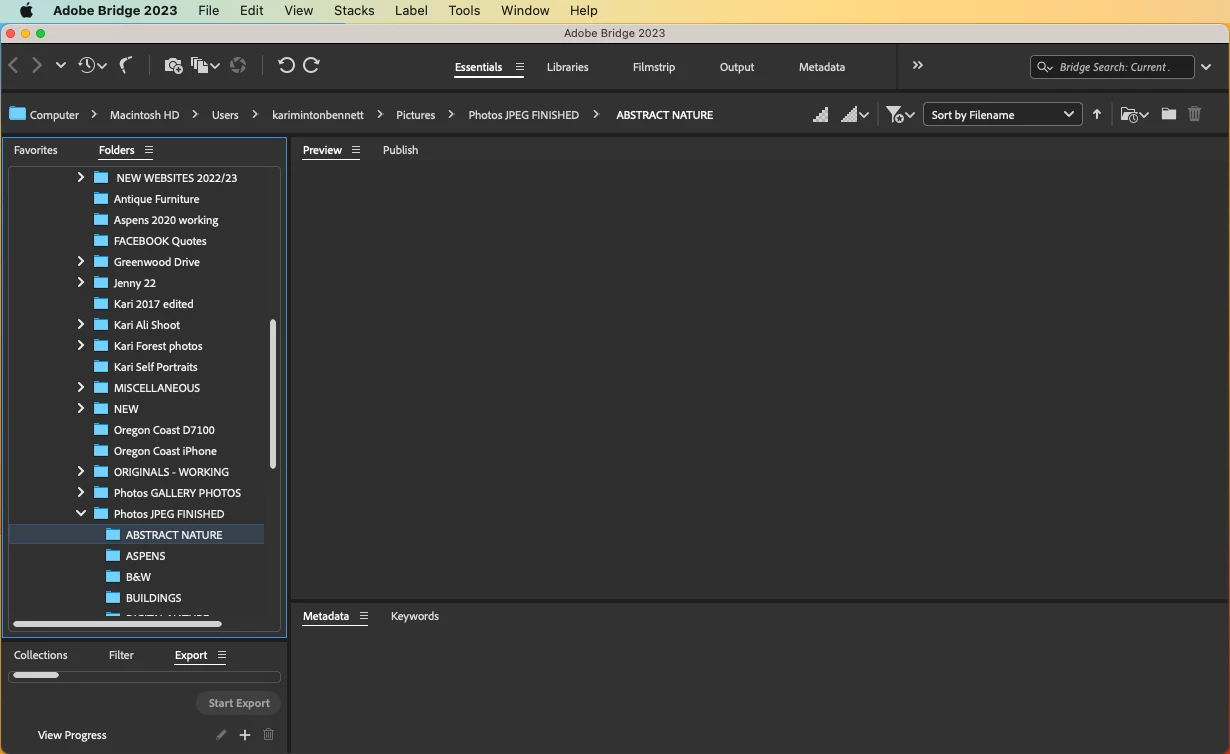This screenshot has width=1230, height=754.
Task: Open the Reveal Recent File history dropdown
Action: click(92, 65)
